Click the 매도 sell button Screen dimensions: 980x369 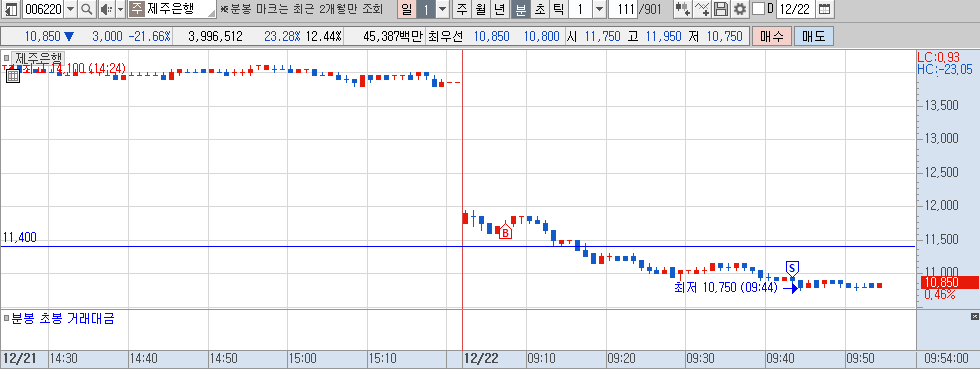coord(814,36)
